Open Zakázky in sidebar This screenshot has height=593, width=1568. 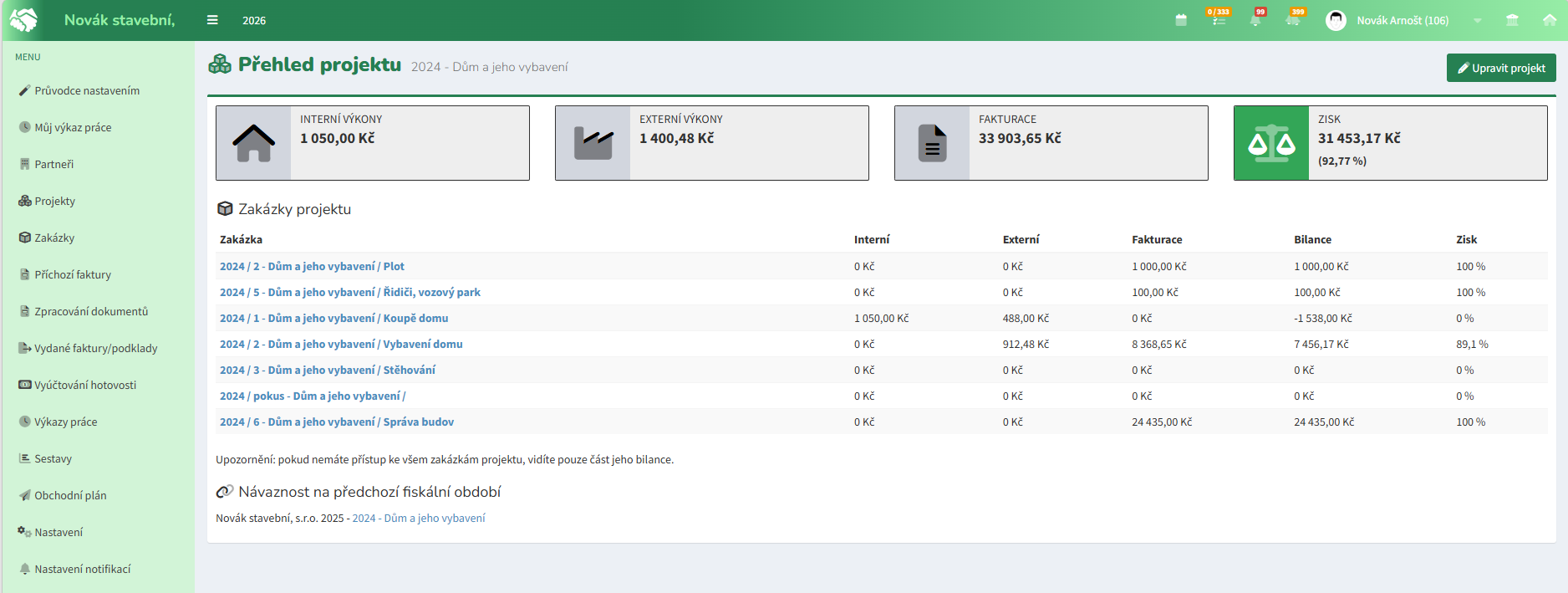(x=54, y=238)
